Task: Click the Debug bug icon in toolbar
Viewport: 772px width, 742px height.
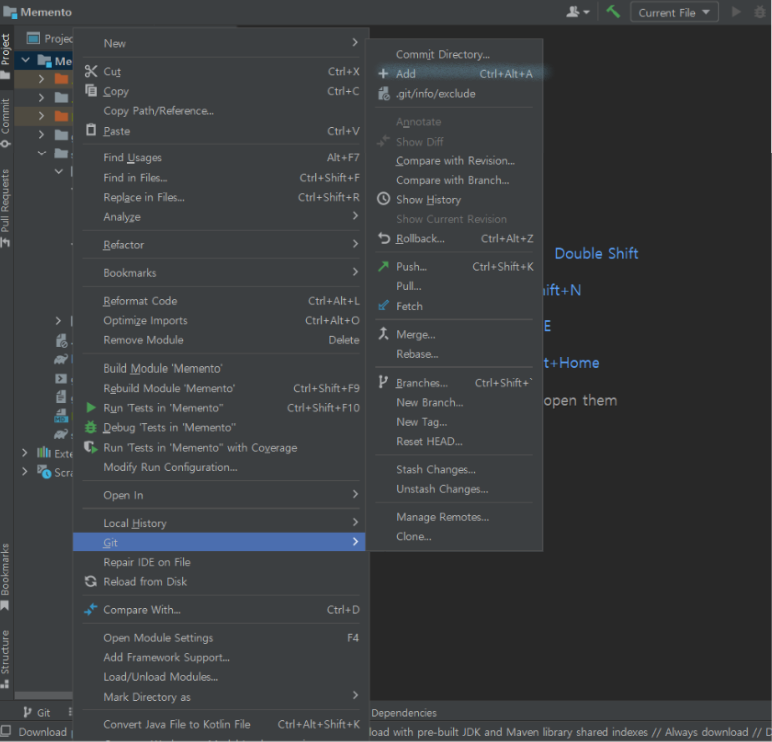Action: pos(760,12)
